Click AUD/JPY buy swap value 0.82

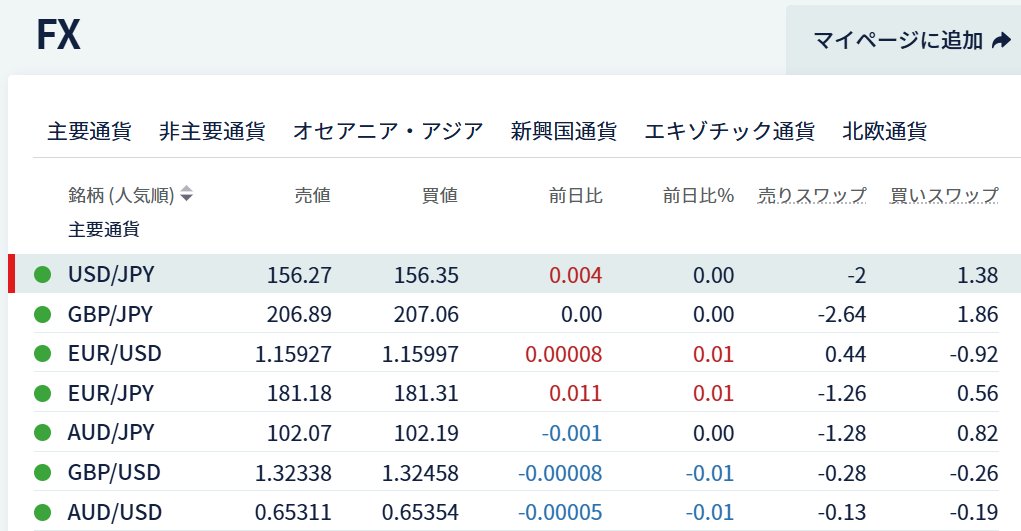point(977,433)
